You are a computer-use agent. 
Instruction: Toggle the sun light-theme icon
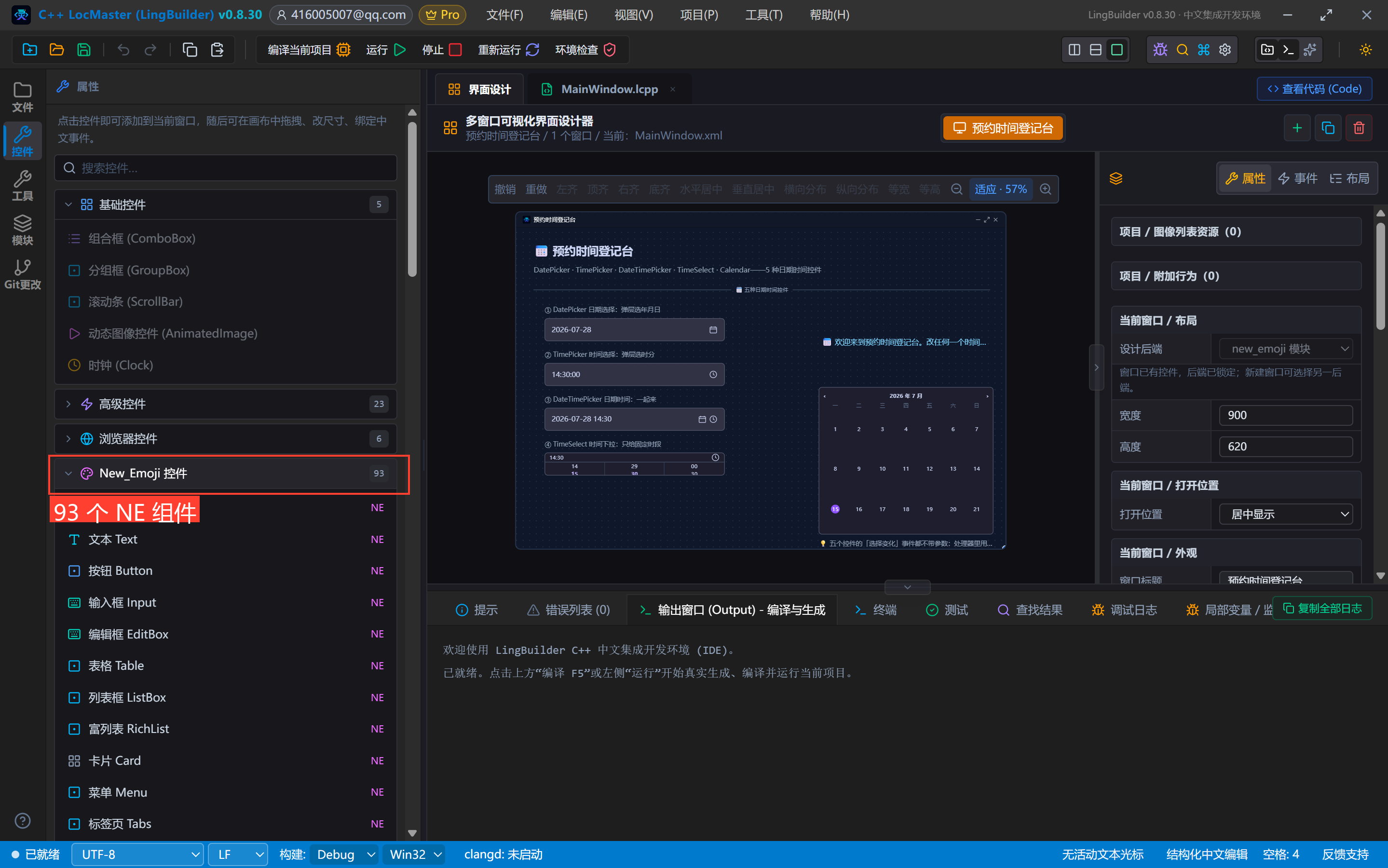[x=1366, y=49]
